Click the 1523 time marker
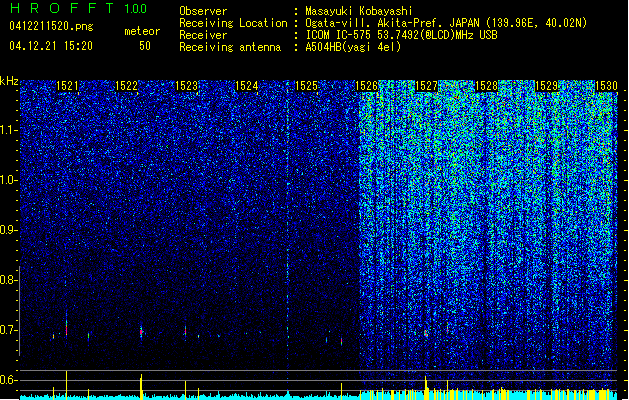629x400 pixels. pos(187,86)
